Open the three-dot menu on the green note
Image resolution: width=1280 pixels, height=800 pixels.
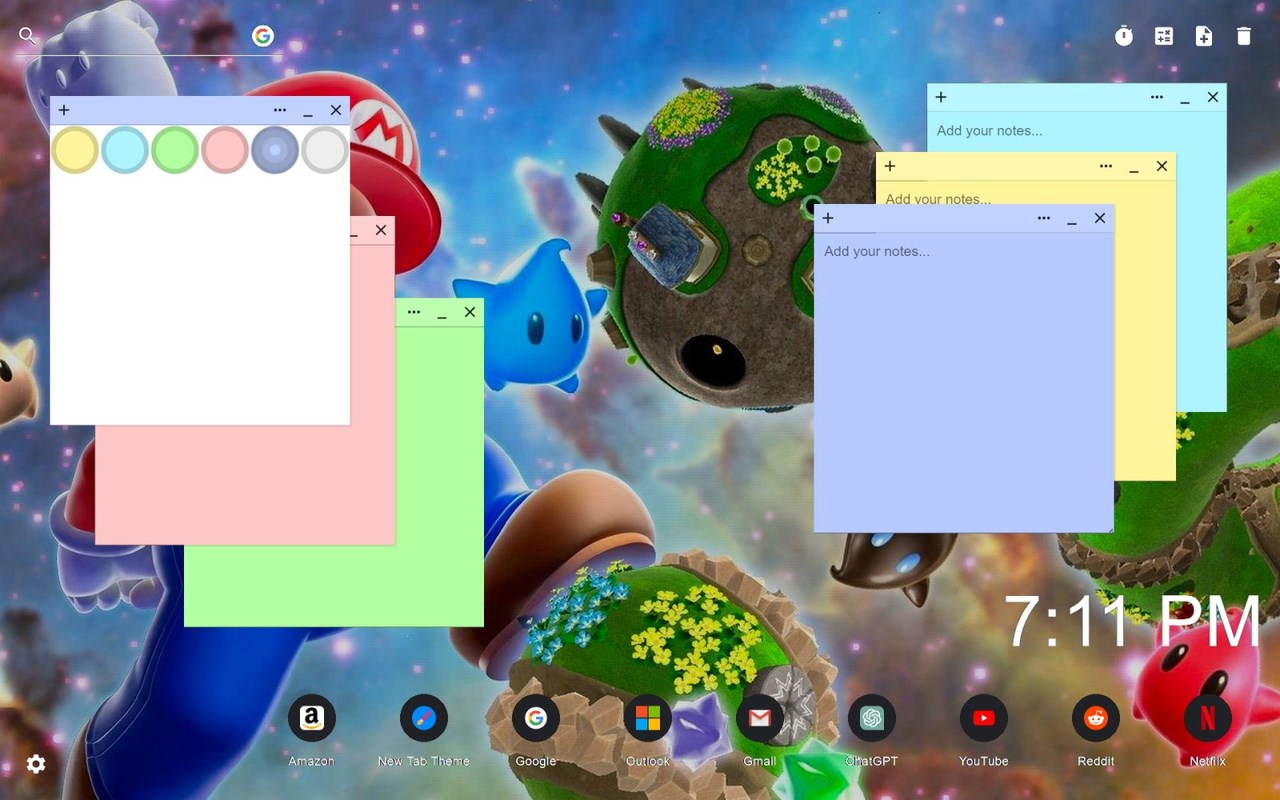tap(414, 312)
